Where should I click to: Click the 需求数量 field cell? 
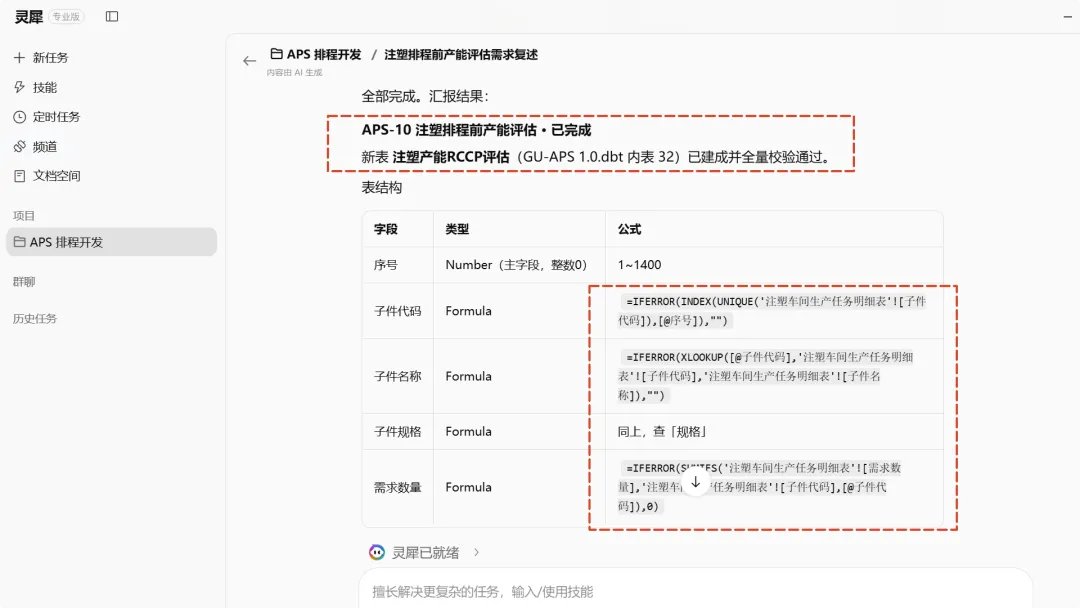click(x=397, y=487)
